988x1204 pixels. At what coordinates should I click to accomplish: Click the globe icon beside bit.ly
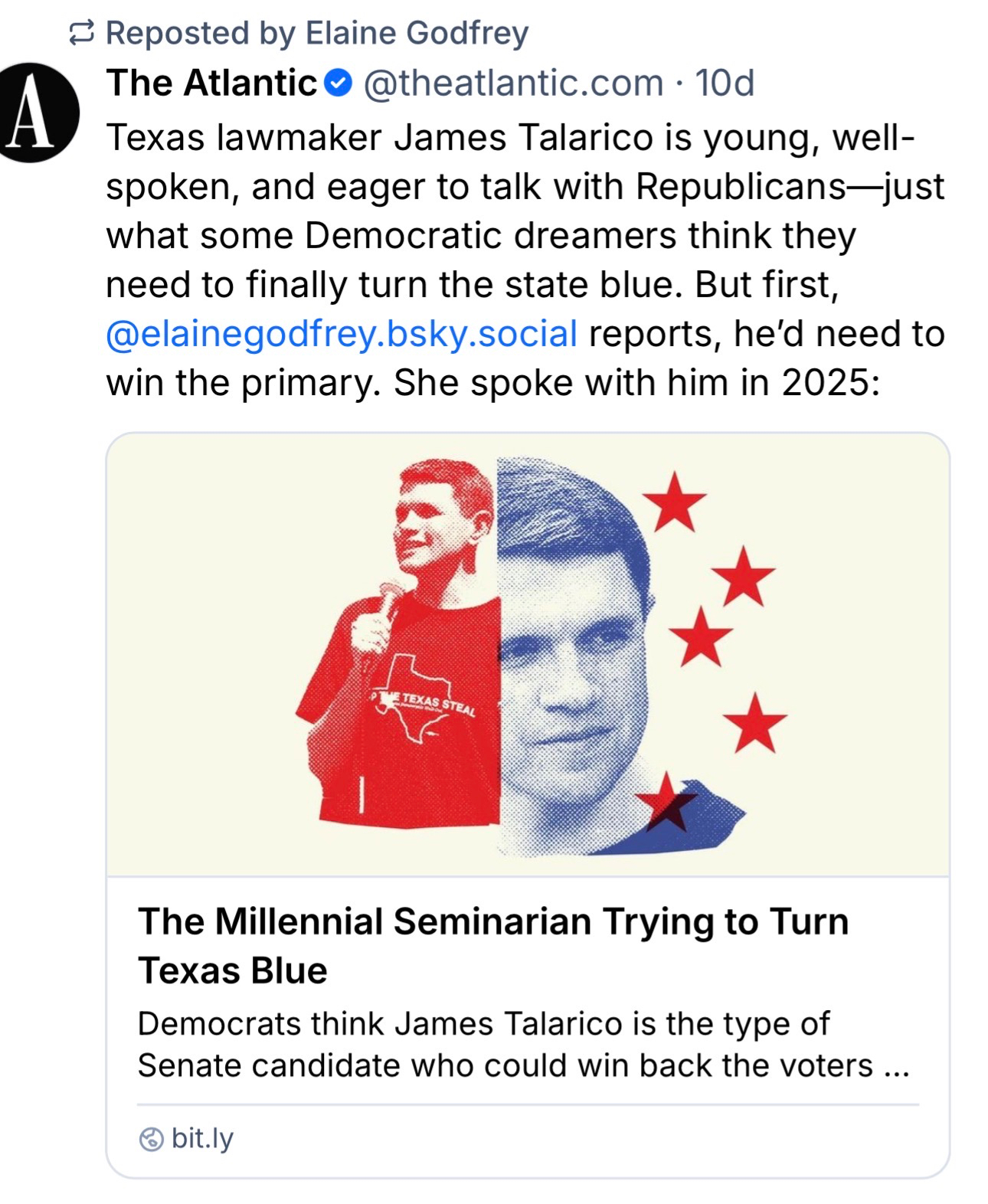pos(151,1140)
